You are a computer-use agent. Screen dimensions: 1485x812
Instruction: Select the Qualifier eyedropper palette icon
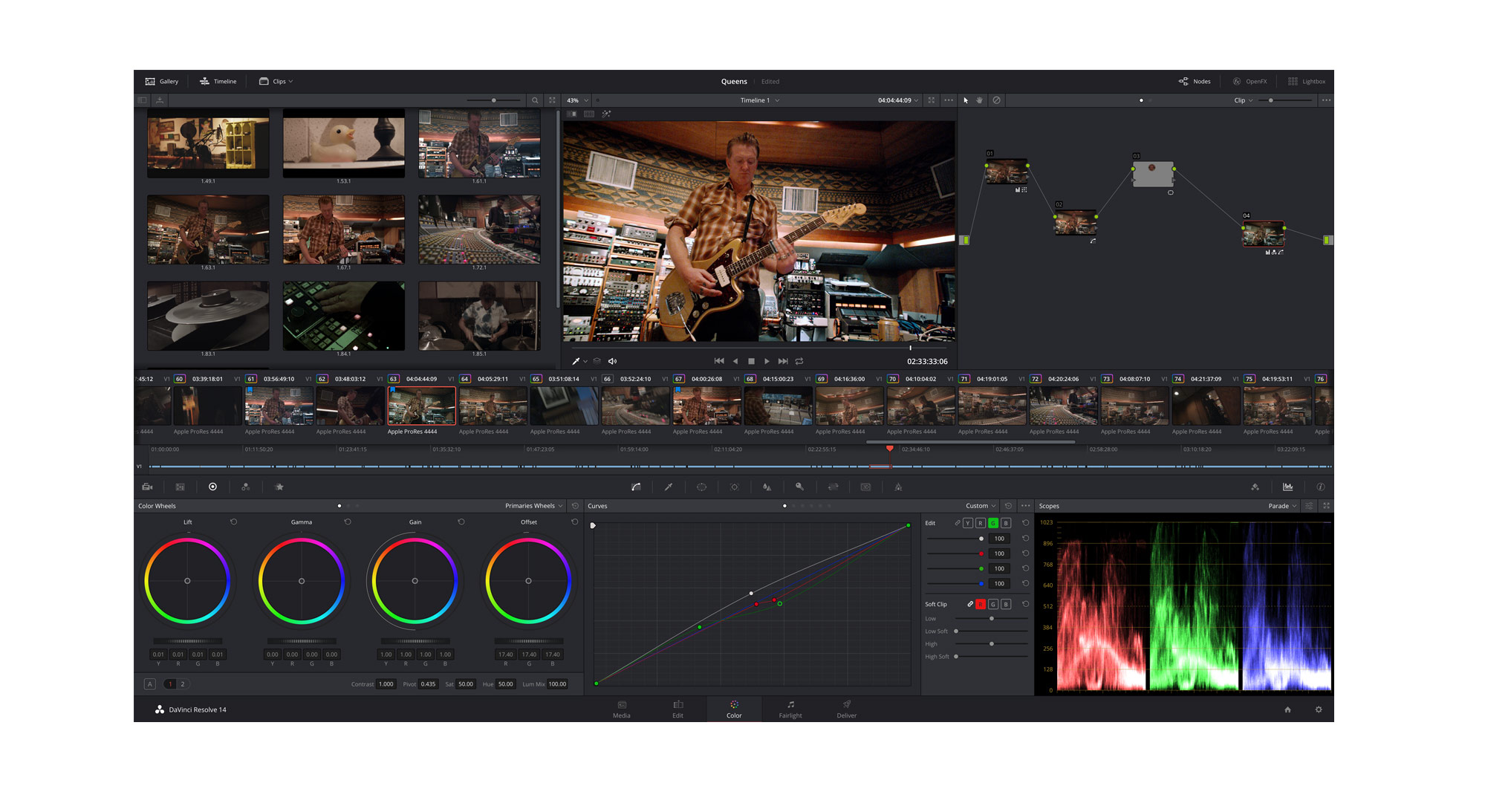669,487
